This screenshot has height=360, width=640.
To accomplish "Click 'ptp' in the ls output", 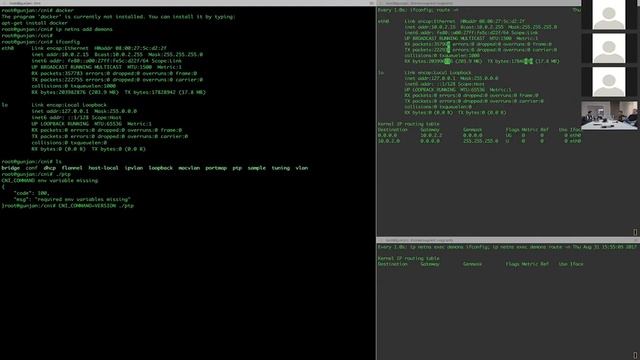I will click(237, 168).
